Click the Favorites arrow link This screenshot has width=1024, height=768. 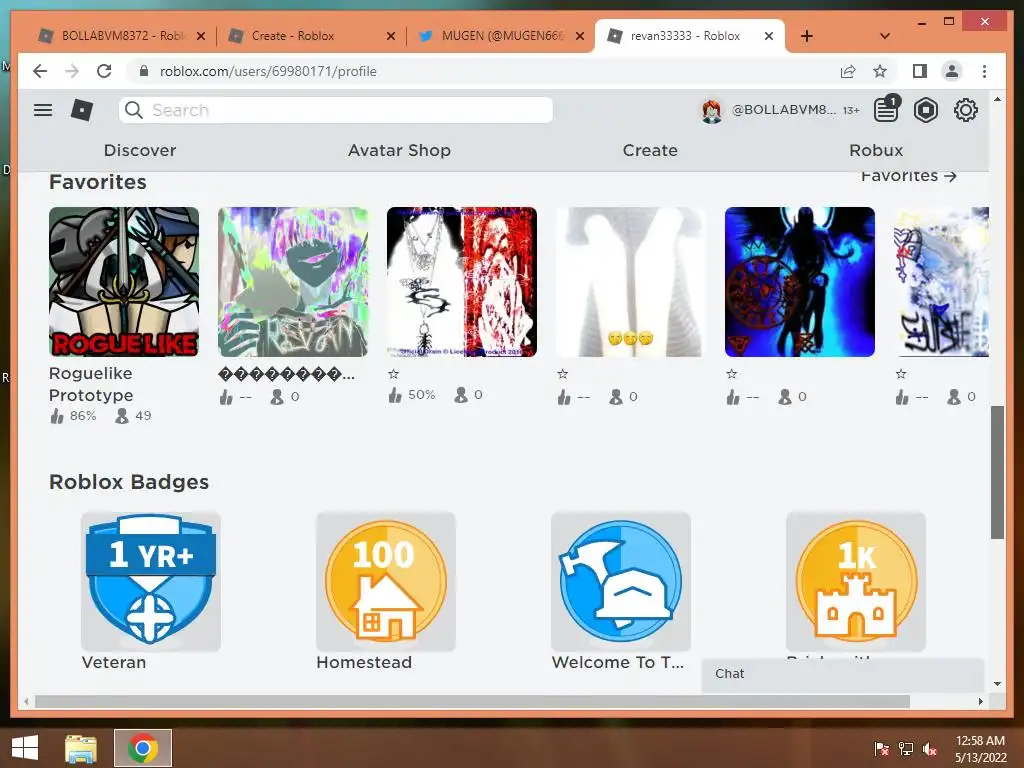tap(908, 176)
